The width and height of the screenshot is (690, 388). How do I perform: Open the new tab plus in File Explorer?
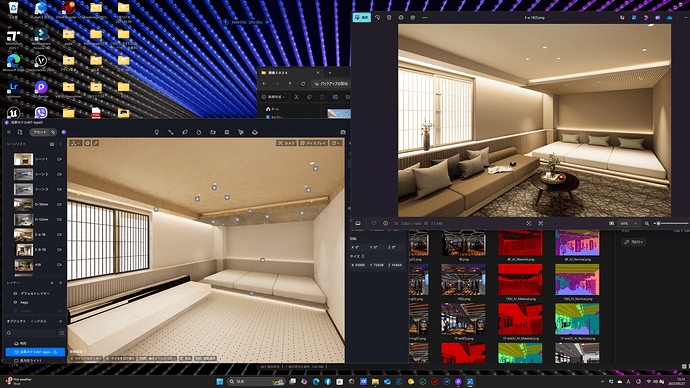330,73
